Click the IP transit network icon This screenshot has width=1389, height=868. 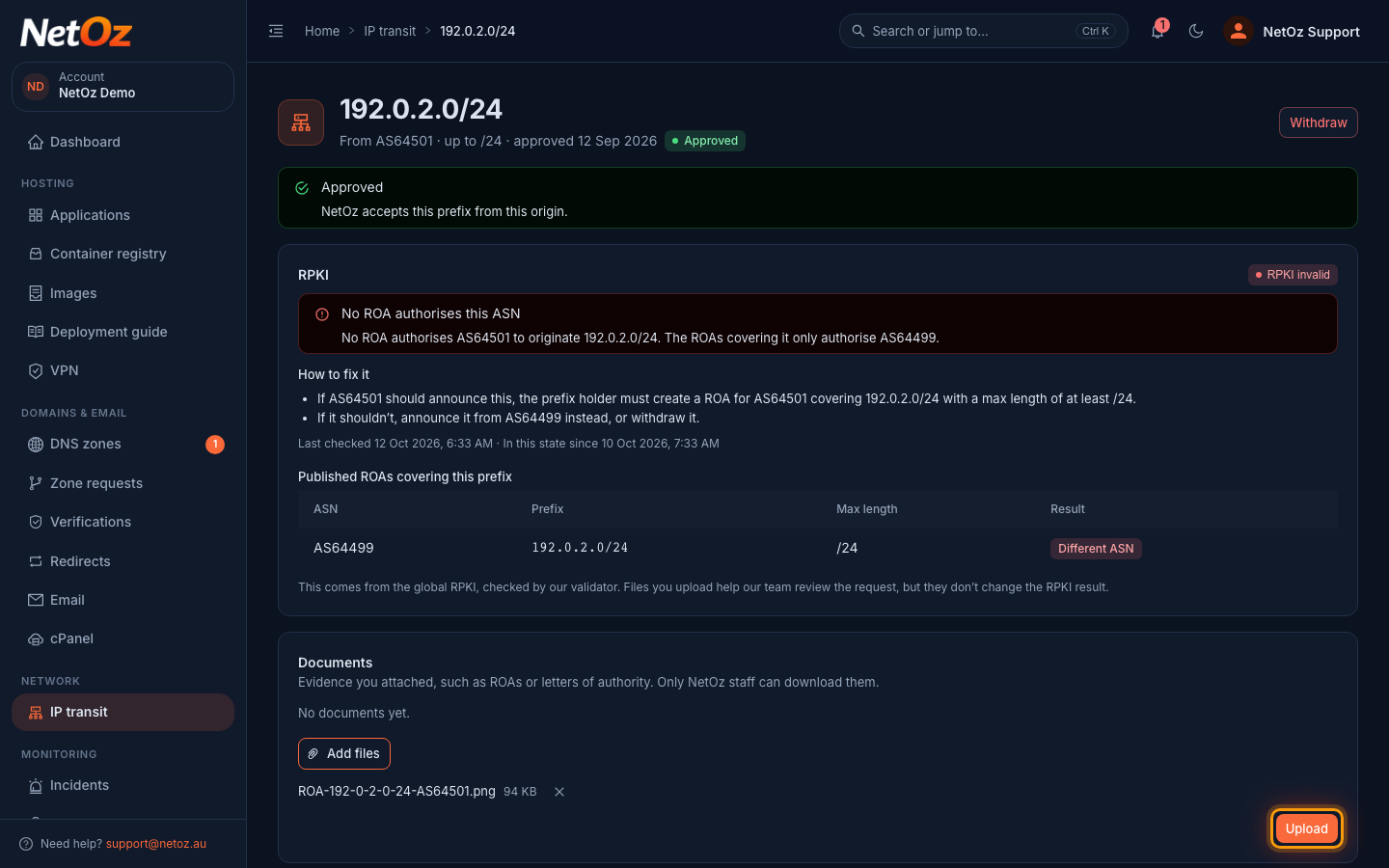coord(36,712)
